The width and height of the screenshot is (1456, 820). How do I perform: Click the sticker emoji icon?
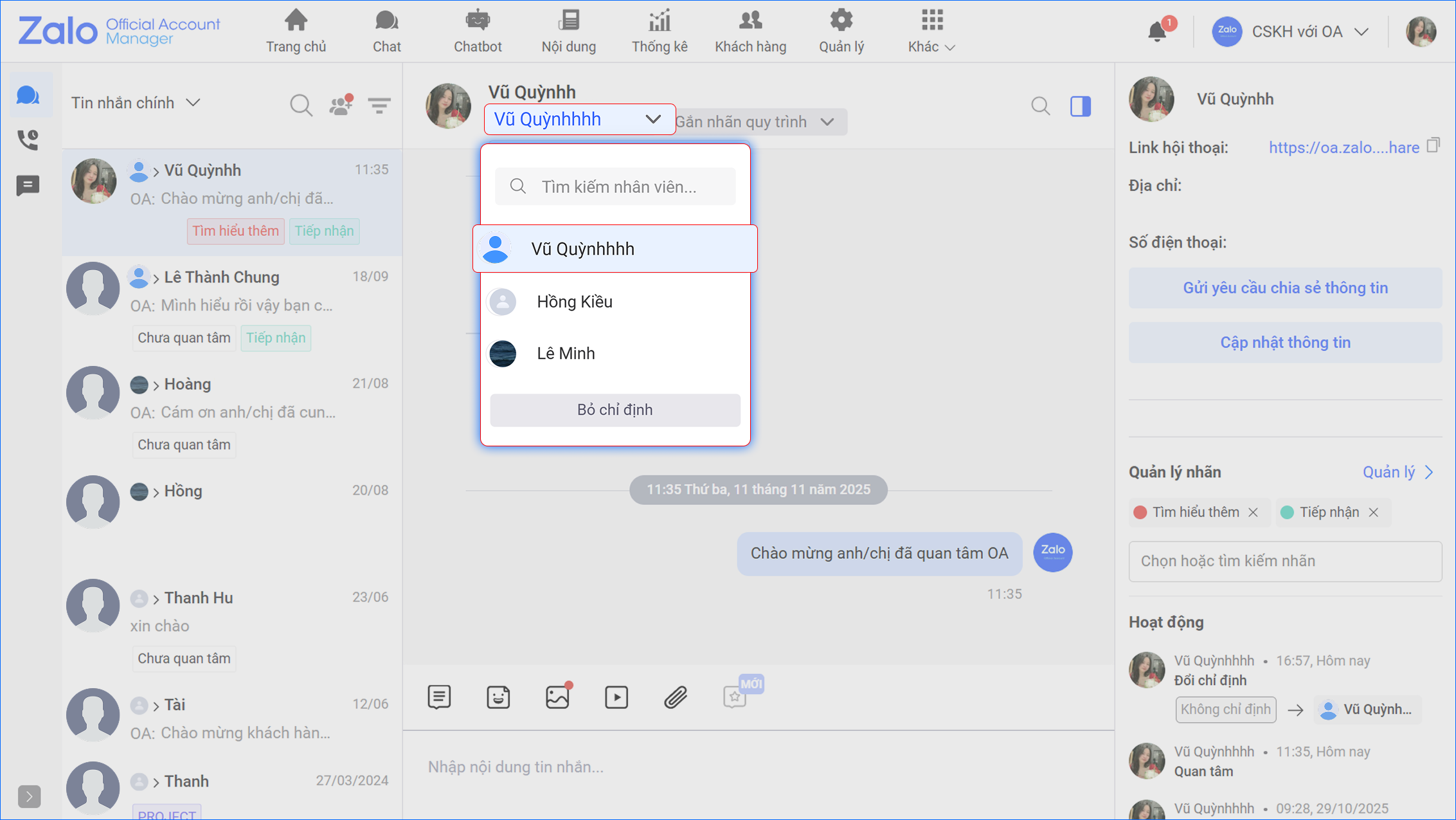tap(498, 697)
